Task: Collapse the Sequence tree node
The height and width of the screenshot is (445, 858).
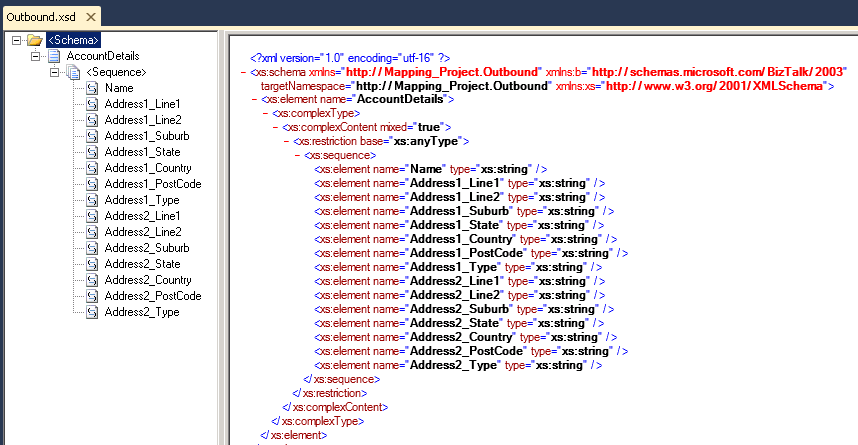Action: (x=55, y=72)
